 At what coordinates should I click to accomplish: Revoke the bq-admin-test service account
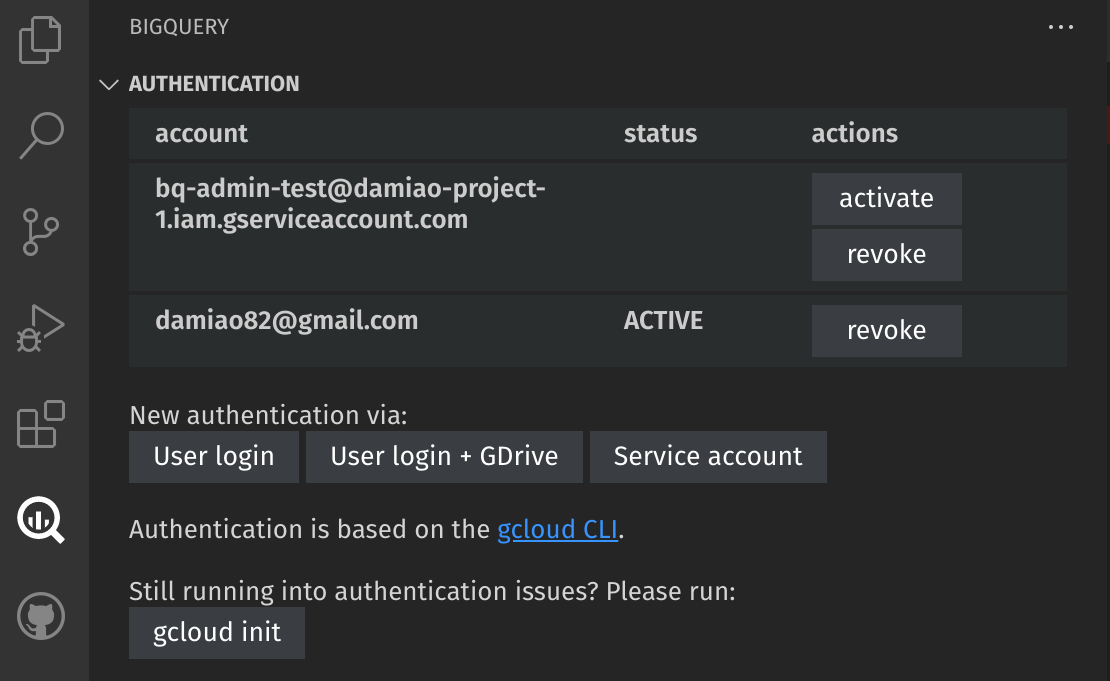886,255
